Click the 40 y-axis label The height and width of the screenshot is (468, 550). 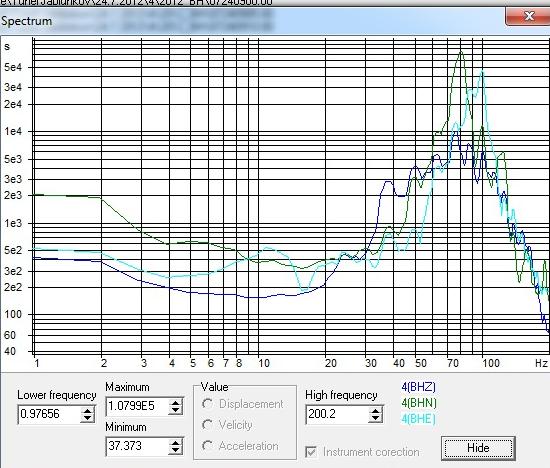10,351
